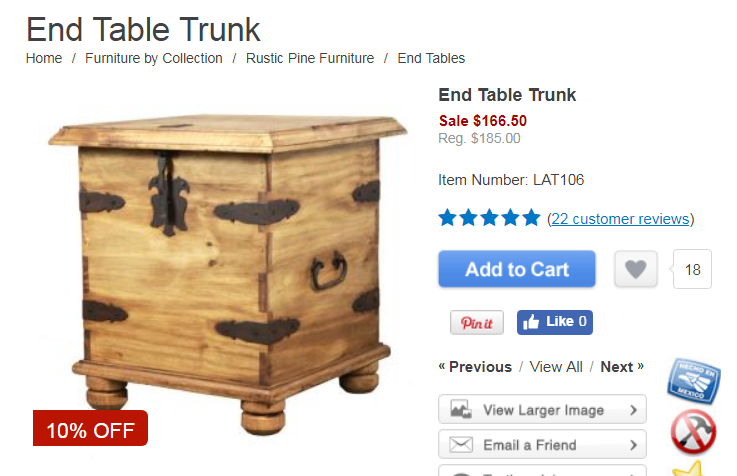
Task: Open the End Tables breadcrumb link
Action: tap(431, 58)
